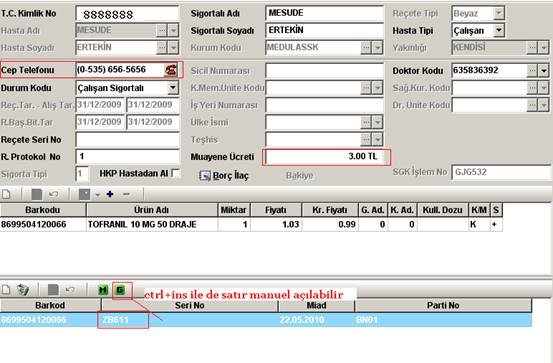Click recycle bin icon in serial toolbar

pos(23,290)
